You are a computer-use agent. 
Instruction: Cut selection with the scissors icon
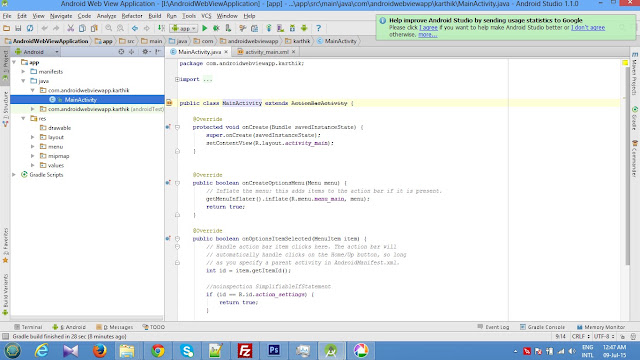click(71, 28)
